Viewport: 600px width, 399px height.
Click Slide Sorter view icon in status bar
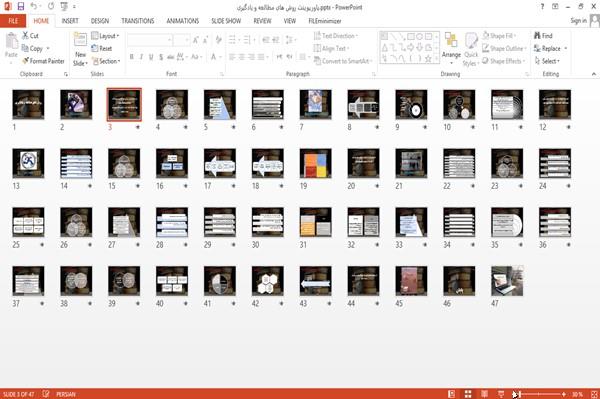point(468,394)
